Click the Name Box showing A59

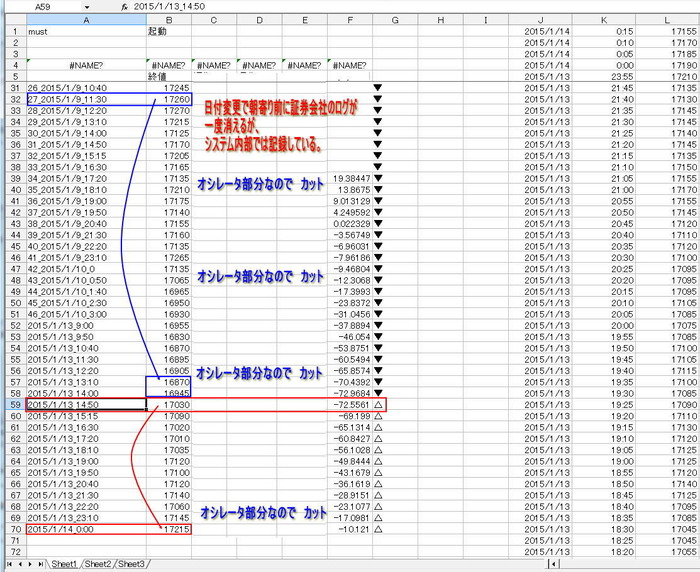pos(43,7)
